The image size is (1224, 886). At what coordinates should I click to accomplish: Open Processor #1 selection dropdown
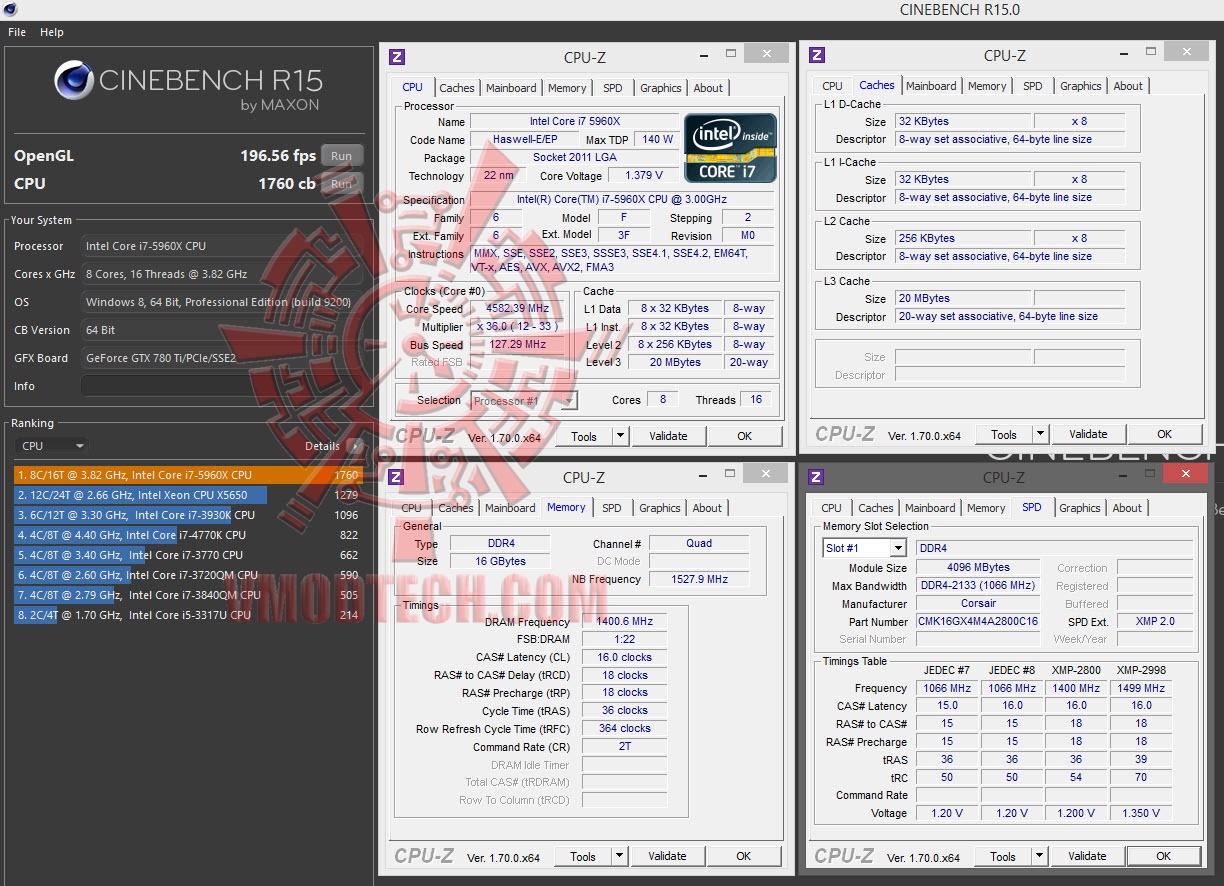tap(524, 401)
